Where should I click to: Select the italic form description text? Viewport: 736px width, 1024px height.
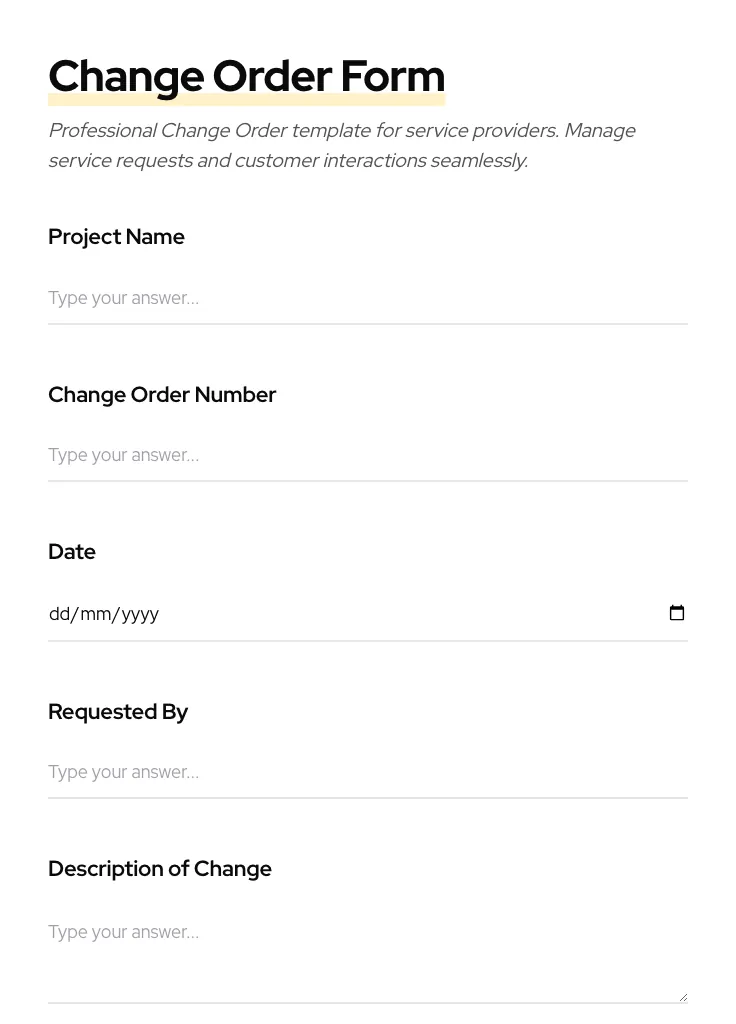(342, 145)
